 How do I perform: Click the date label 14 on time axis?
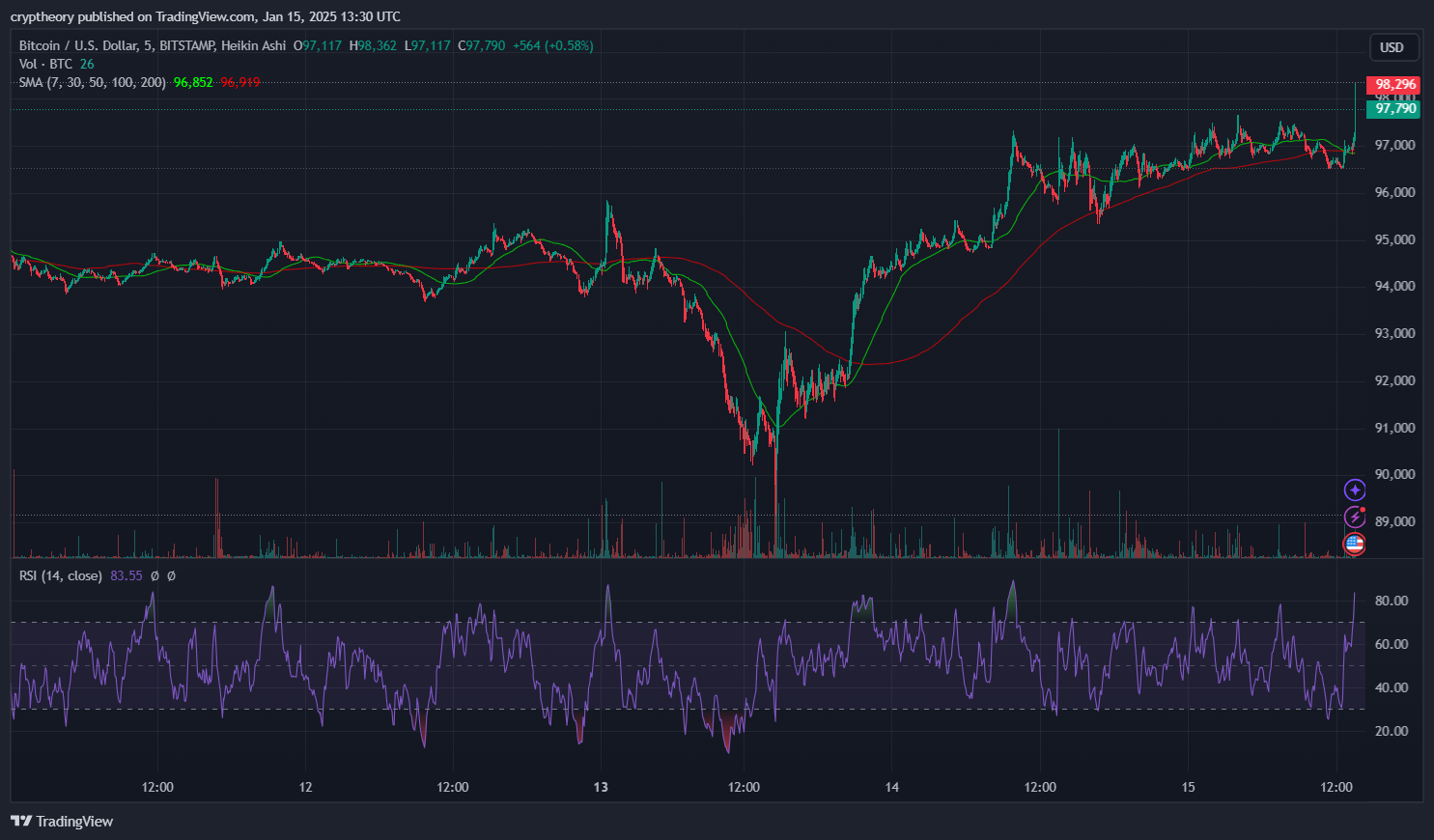point(892,787)
